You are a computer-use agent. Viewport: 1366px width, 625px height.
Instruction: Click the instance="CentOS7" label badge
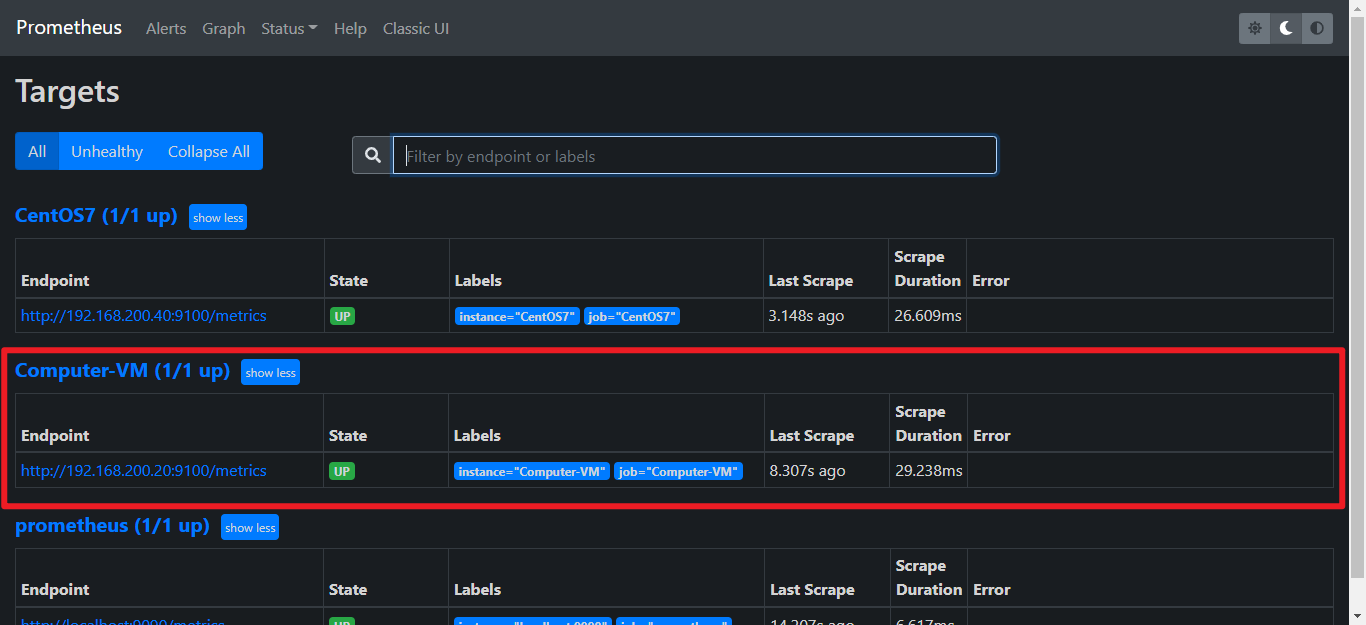[517, 316]
